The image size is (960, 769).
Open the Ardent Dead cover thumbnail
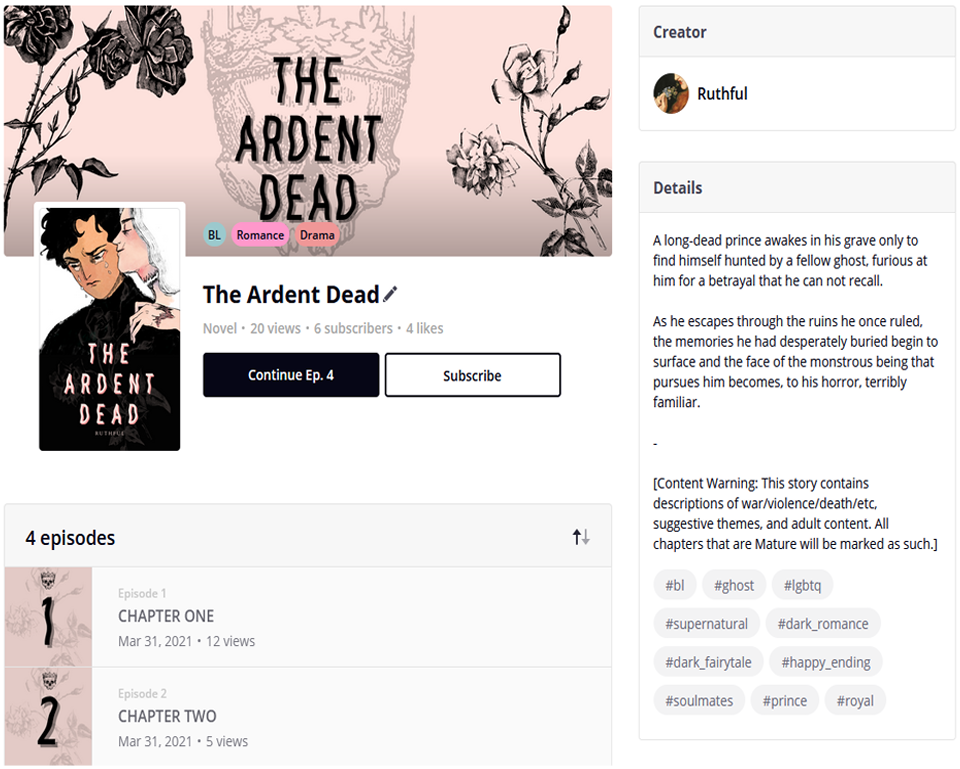click(110, 329)
